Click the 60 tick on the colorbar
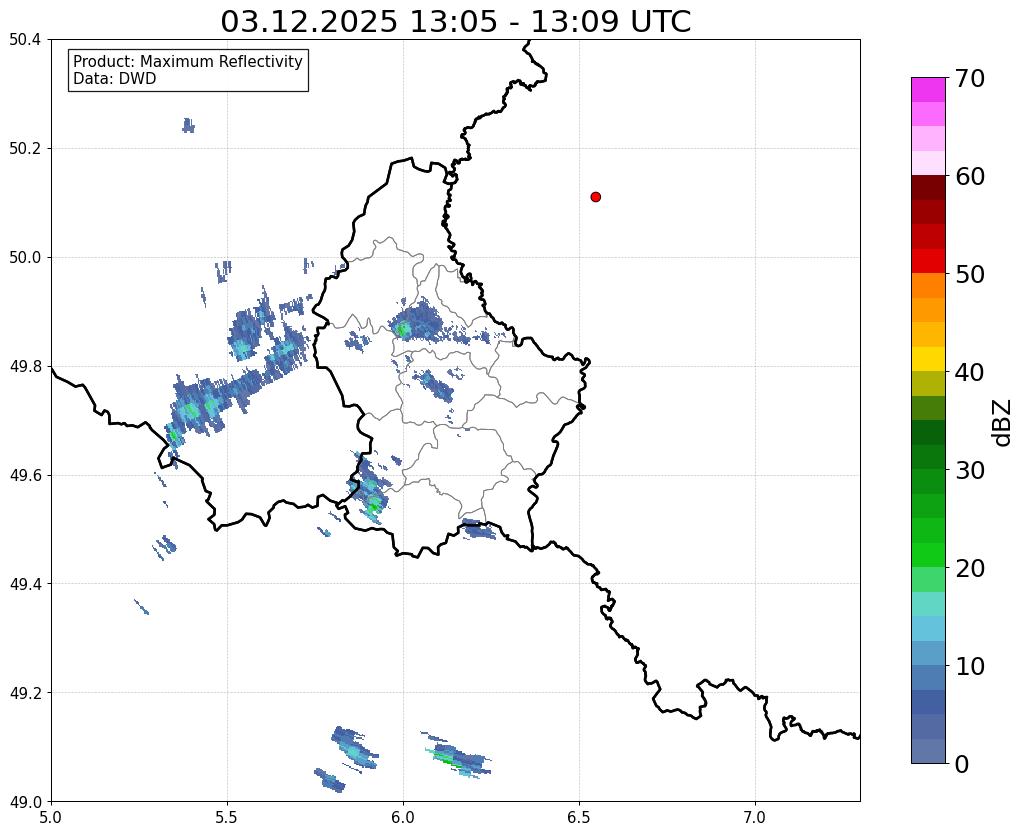 (970, 176)
